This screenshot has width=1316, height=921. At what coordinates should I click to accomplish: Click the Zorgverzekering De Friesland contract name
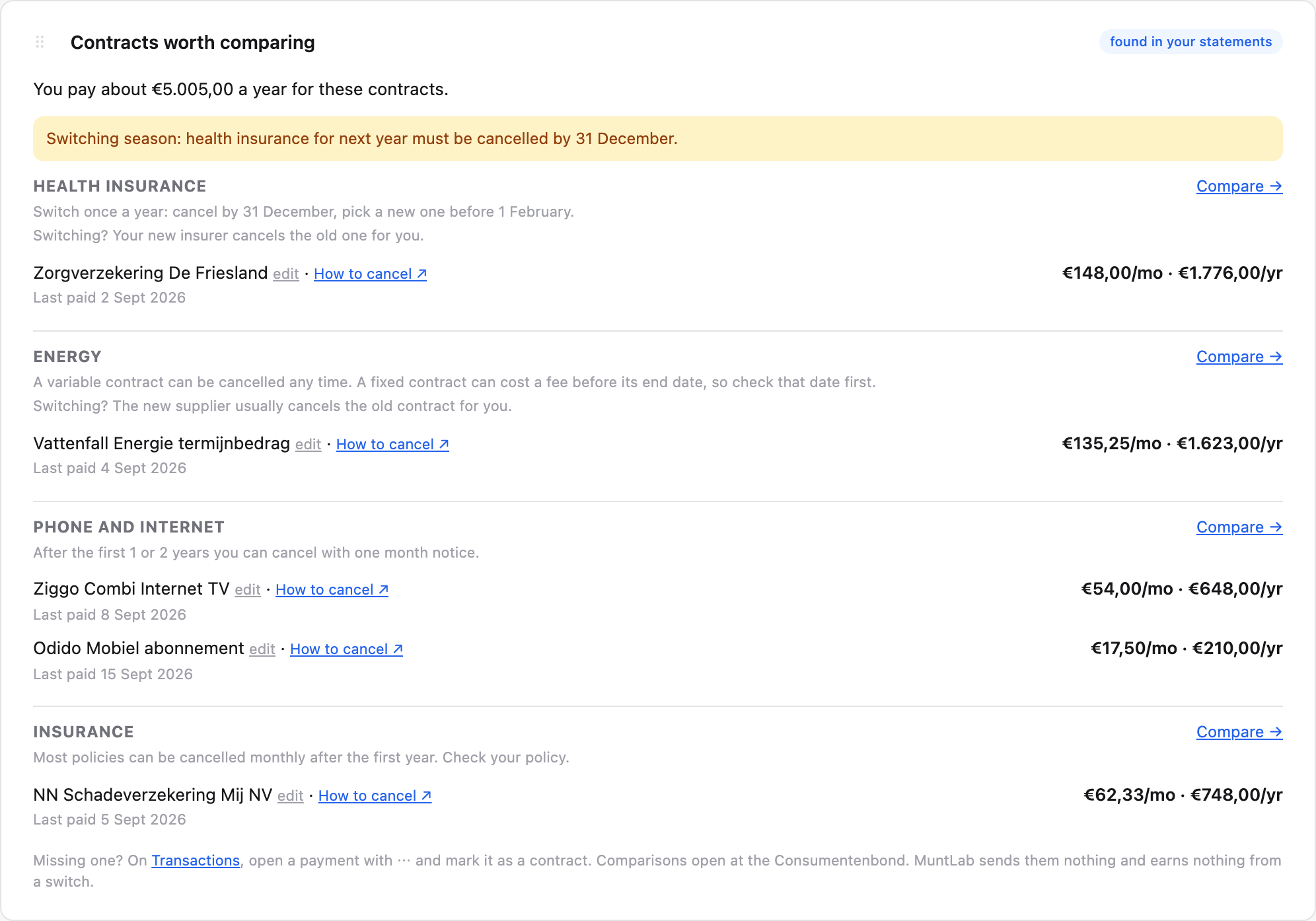pyautogui.click(x=150, y=273)
